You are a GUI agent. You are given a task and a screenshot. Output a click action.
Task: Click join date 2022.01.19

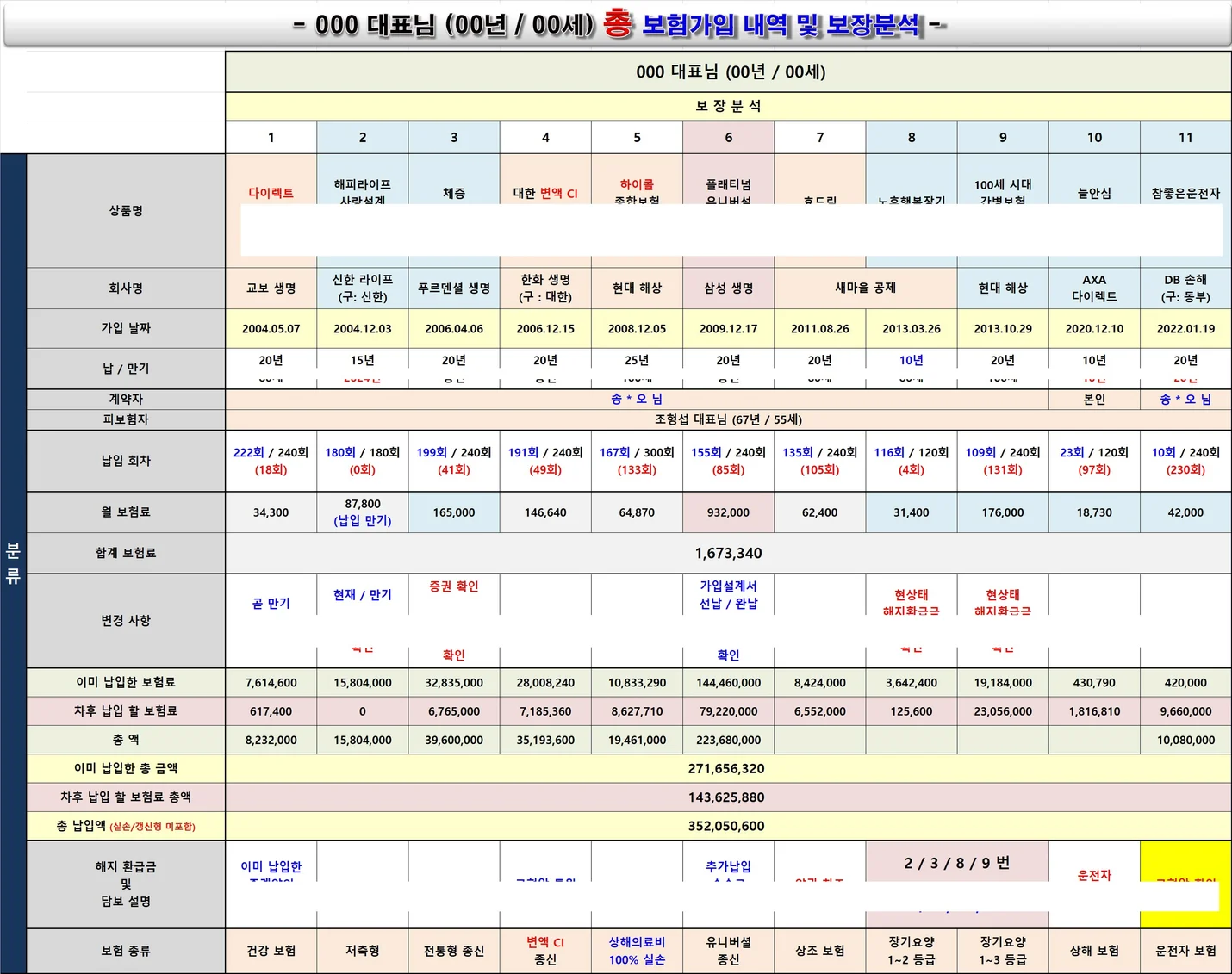click(x=1185, y=328)
